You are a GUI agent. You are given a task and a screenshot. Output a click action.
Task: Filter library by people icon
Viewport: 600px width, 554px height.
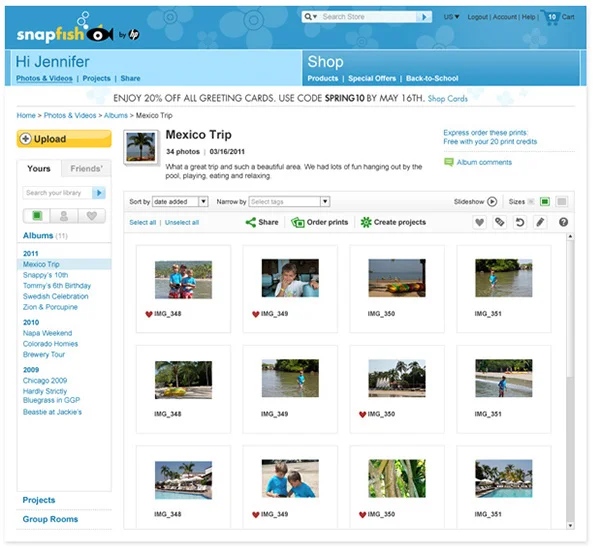(x=64, y=216)
